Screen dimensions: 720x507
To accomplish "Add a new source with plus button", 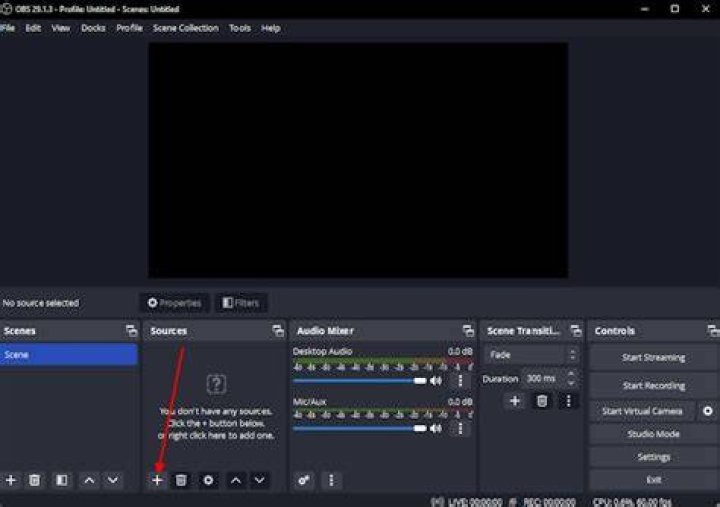I will point(157,480).
